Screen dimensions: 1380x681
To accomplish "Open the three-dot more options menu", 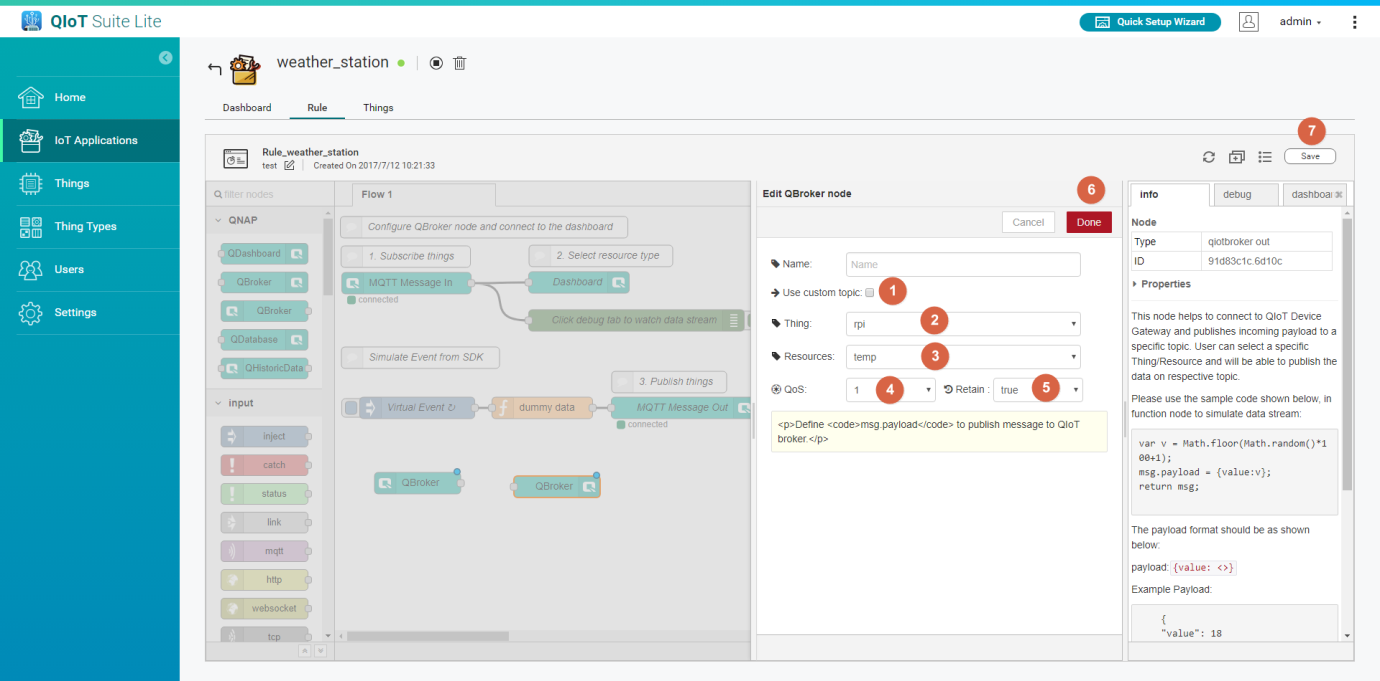I will click(1355, 22).
